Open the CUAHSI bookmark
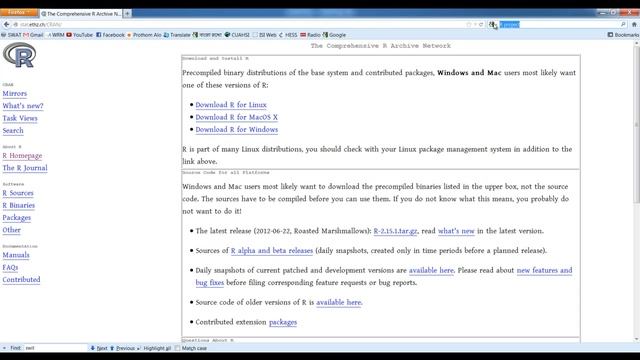 (x=237, y=35)
